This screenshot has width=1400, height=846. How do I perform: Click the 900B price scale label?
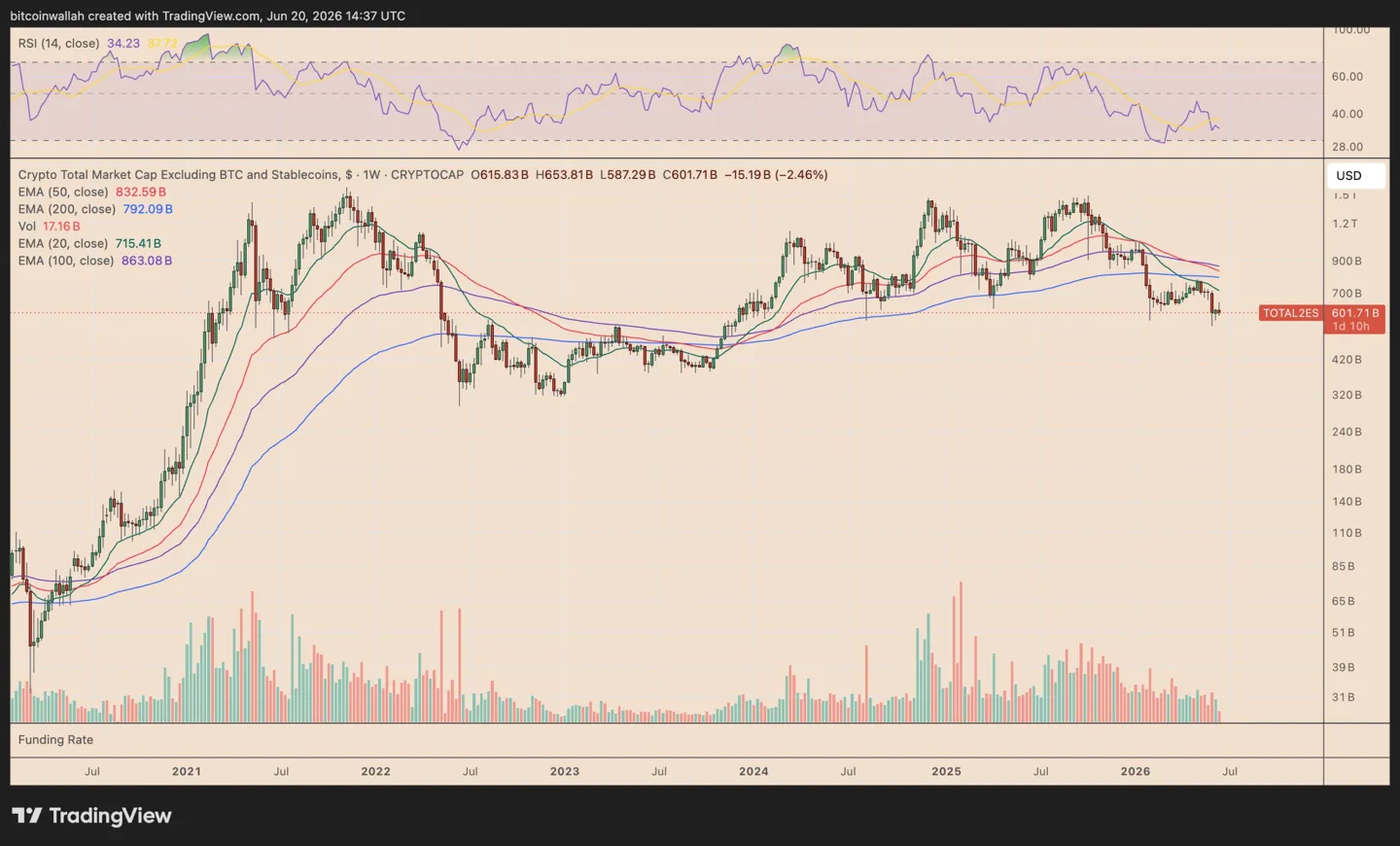coord(1347,262)
